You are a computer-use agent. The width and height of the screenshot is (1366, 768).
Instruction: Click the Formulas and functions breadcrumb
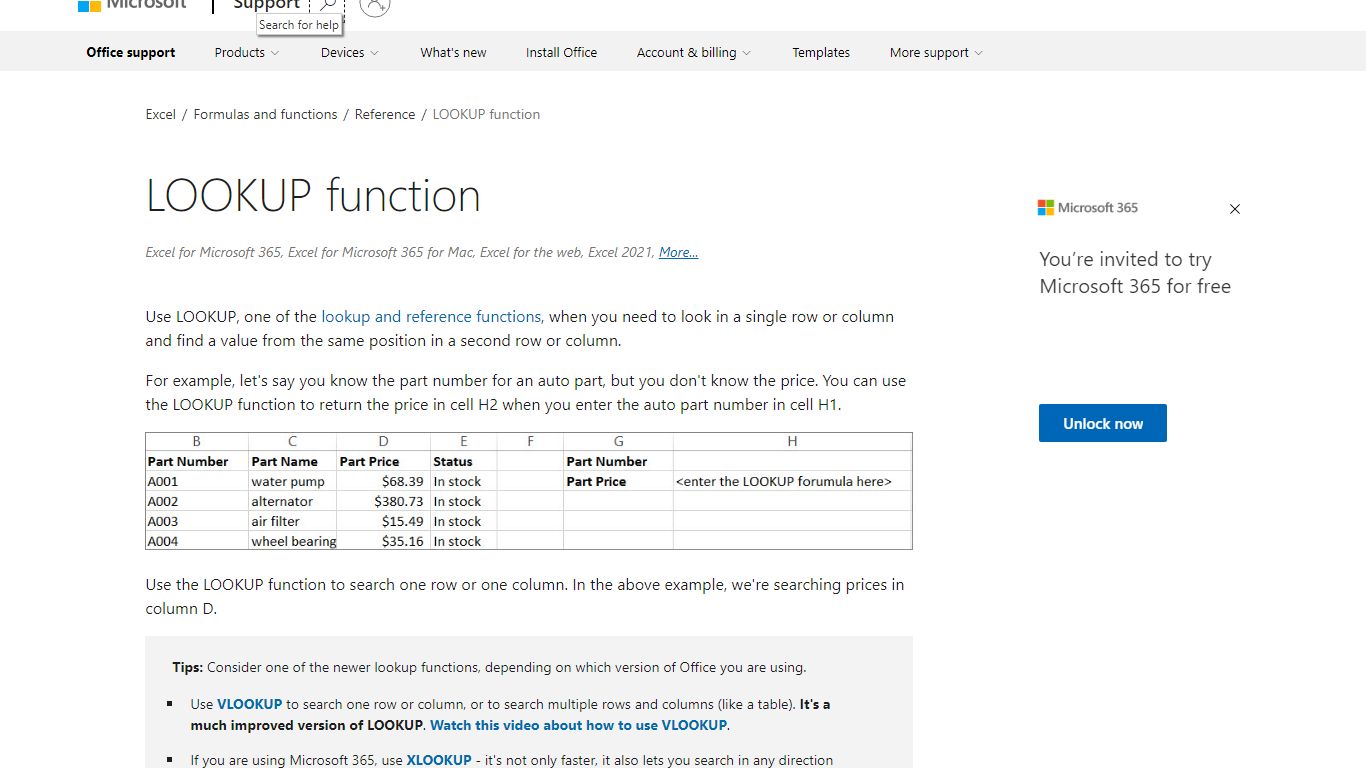tap(265, 114)
